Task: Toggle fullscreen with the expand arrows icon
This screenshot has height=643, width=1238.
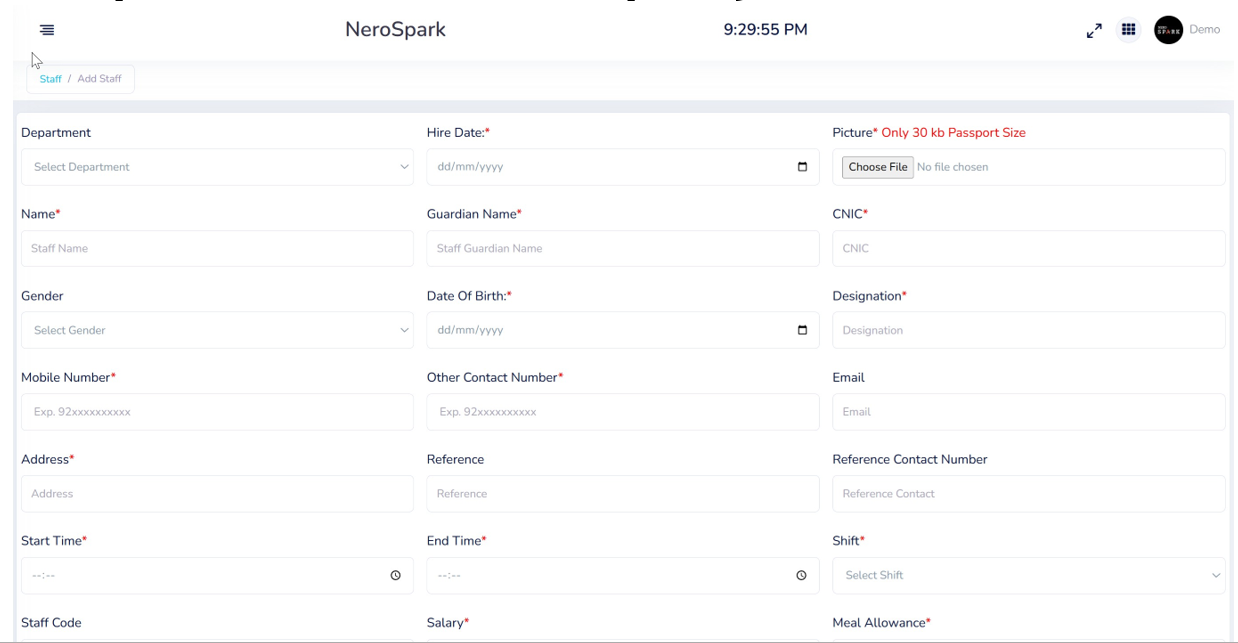Action: tap(1094, 31)
